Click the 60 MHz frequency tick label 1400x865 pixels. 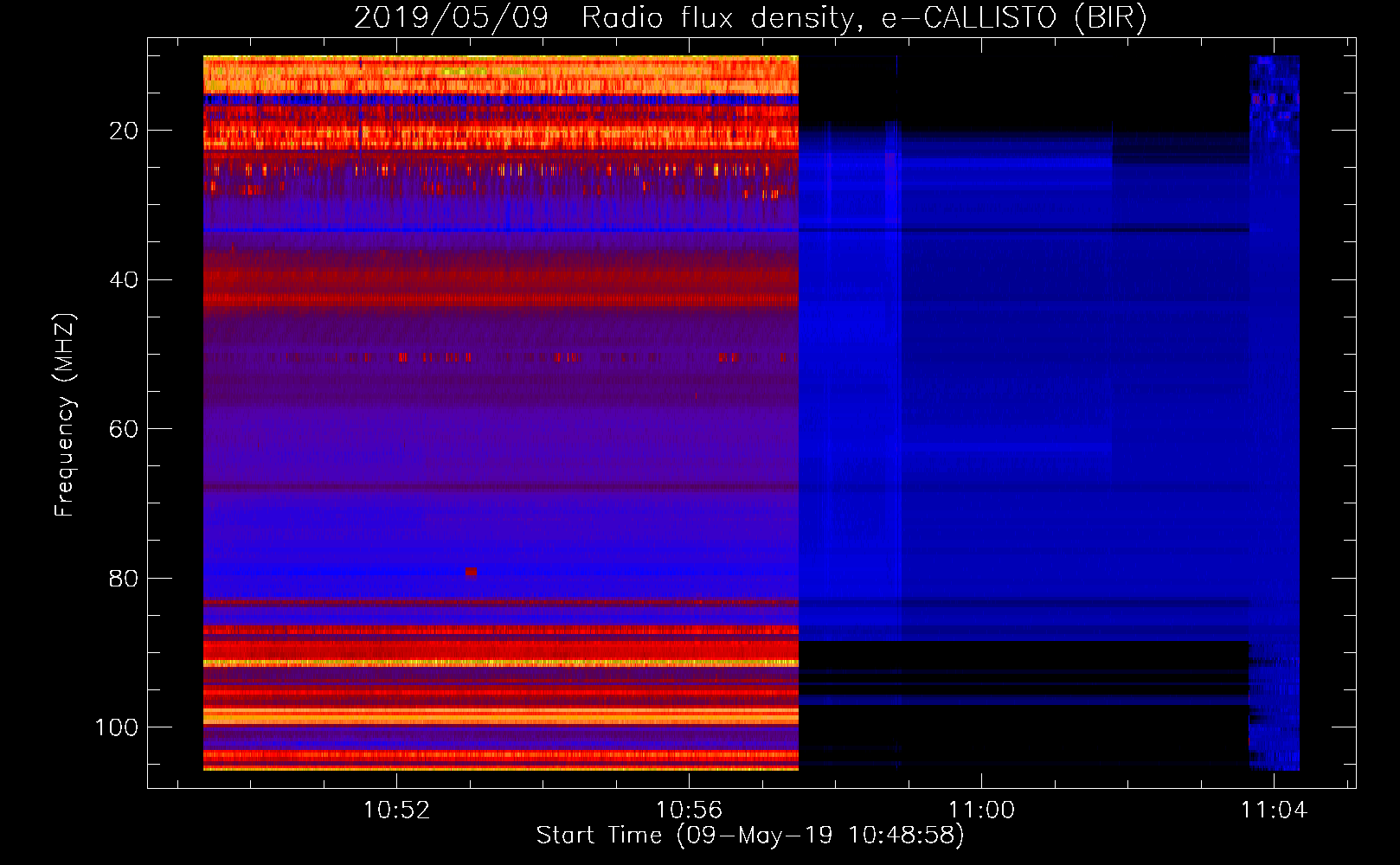click(x=124, y=429)
